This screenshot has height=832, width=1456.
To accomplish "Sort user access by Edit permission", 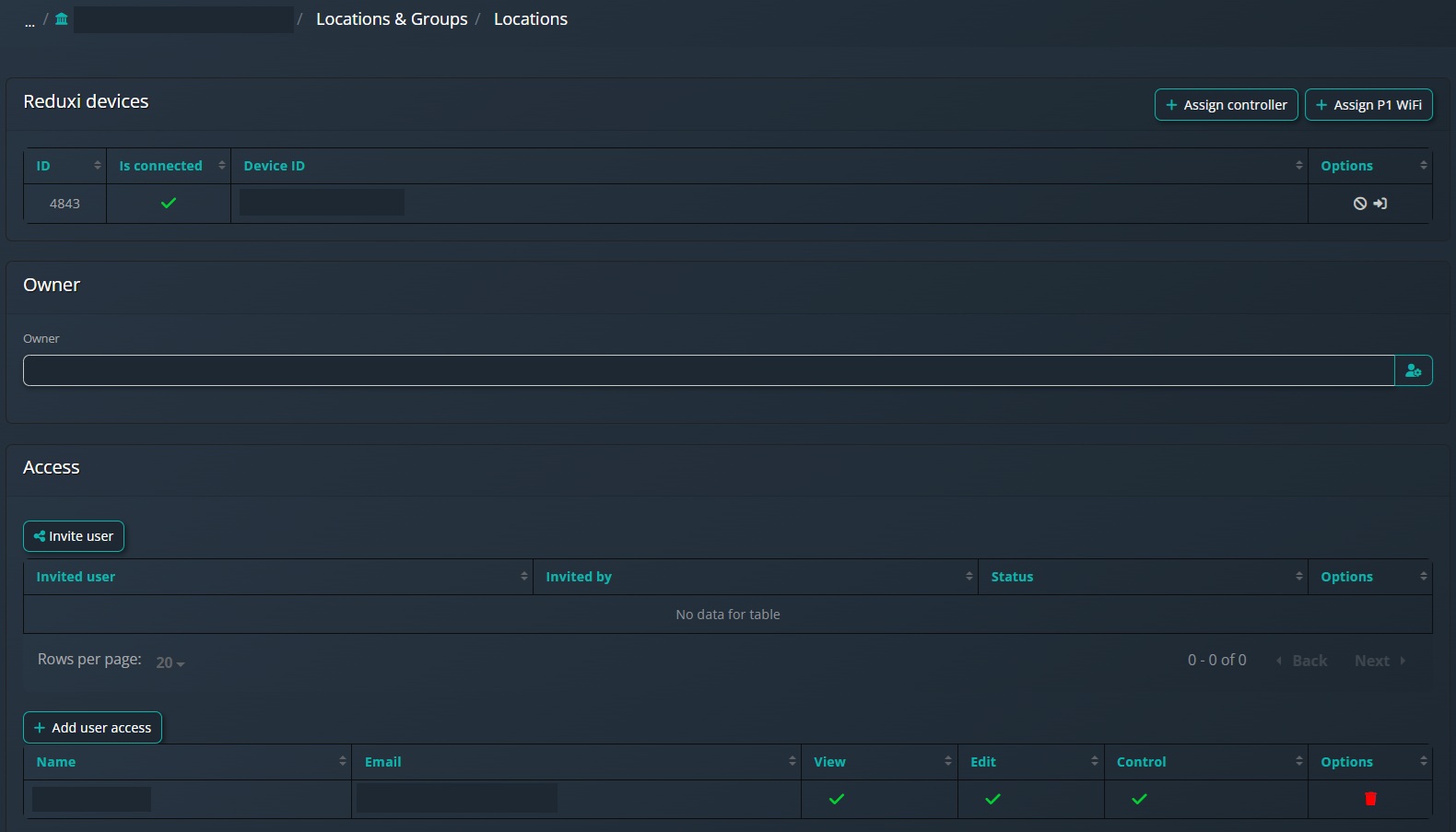I will 1031,762.
